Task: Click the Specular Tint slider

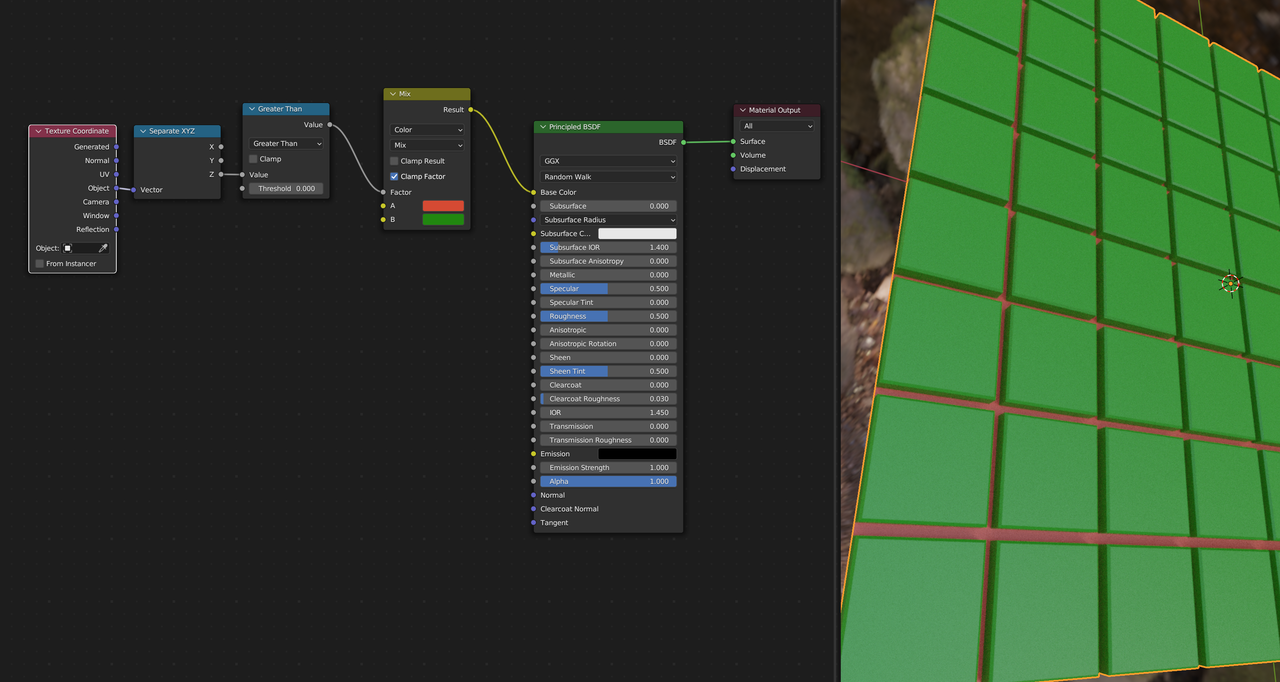Action: 608,302
